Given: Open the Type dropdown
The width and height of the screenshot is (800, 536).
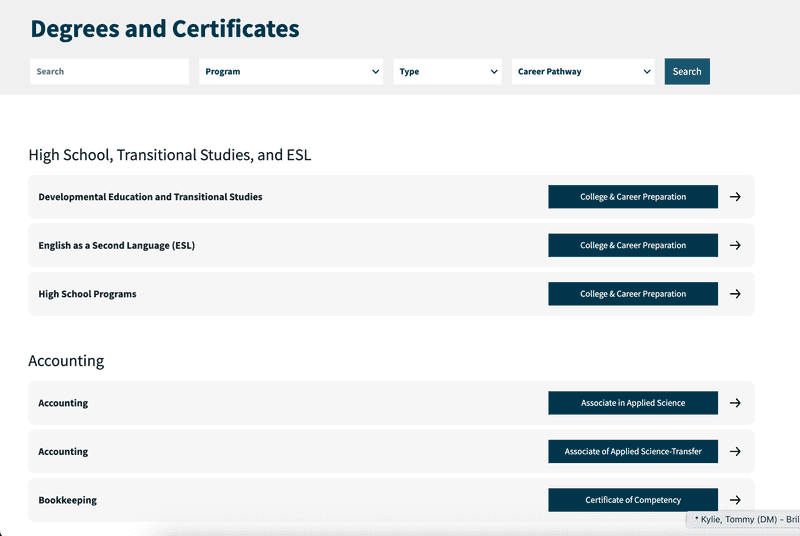Looking at the screenshot, I should [447, 71].
